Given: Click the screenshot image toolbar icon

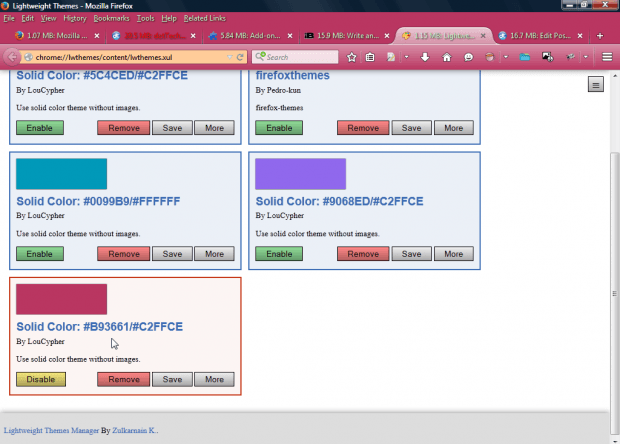Looking at the screenshot, I should (x=548, y=57).
